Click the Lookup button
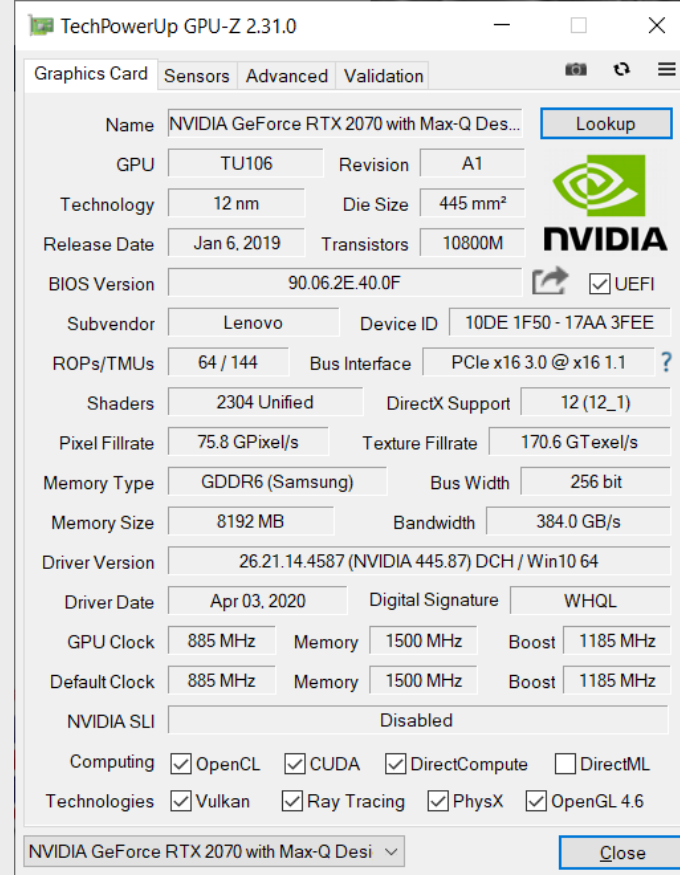 606,123
